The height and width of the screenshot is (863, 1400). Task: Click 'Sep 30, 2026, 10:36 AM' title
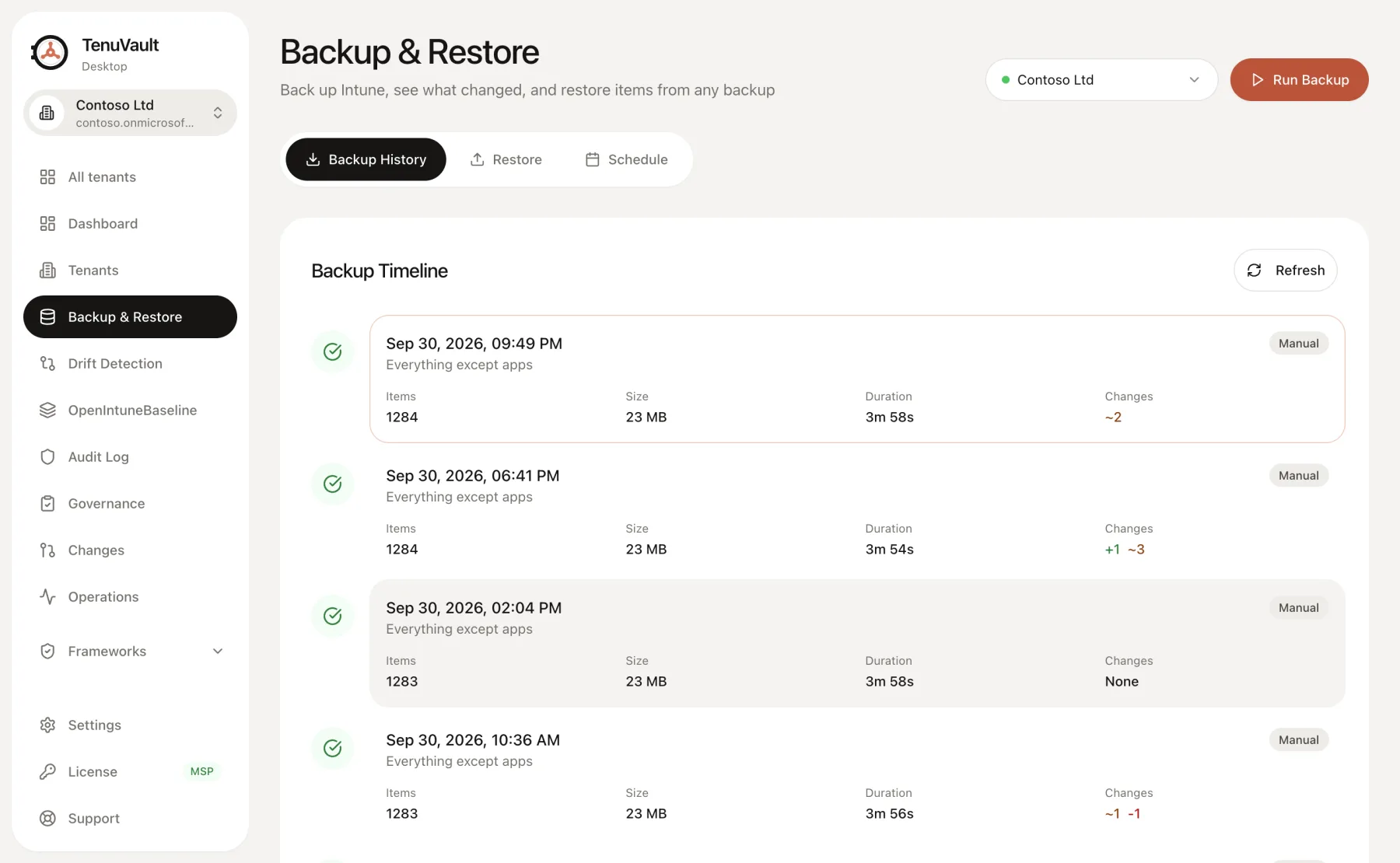[x=473, y=740]
